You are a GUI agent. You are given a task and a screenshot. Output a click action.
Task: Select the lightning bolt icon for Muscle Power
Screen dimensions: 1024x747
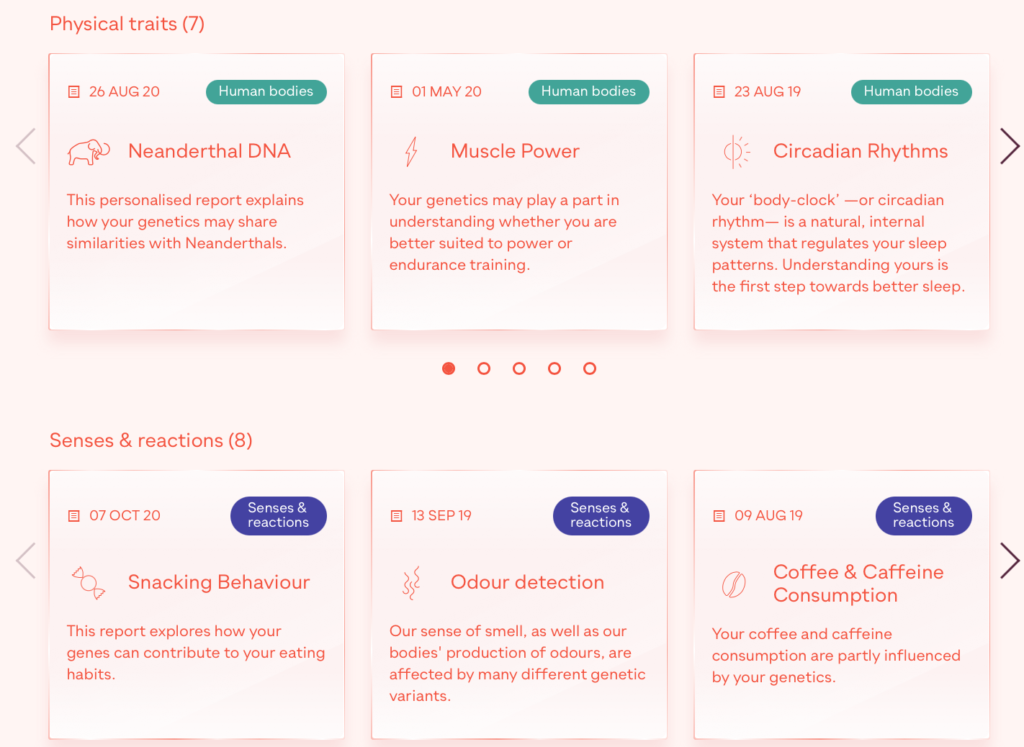click(413, 150)
